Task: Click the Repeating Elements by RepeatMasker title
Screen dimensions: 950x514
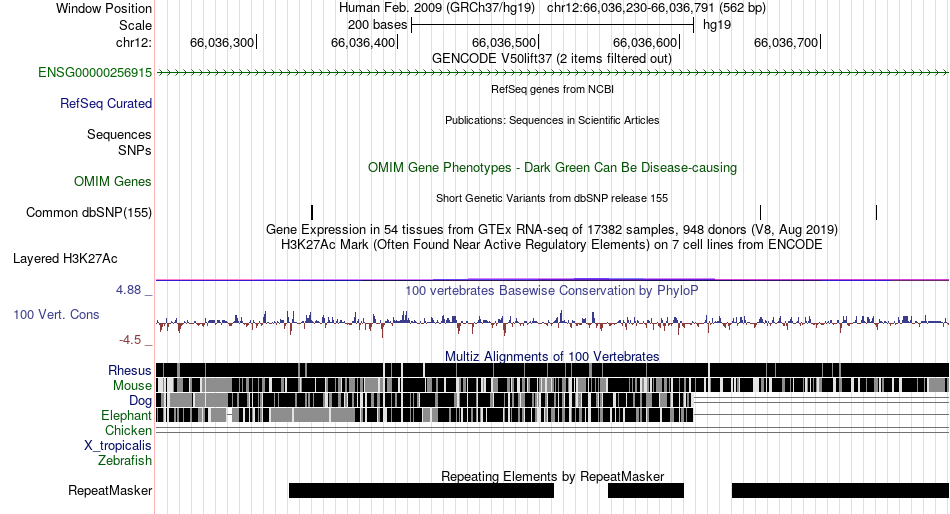Action: [552, 476]
